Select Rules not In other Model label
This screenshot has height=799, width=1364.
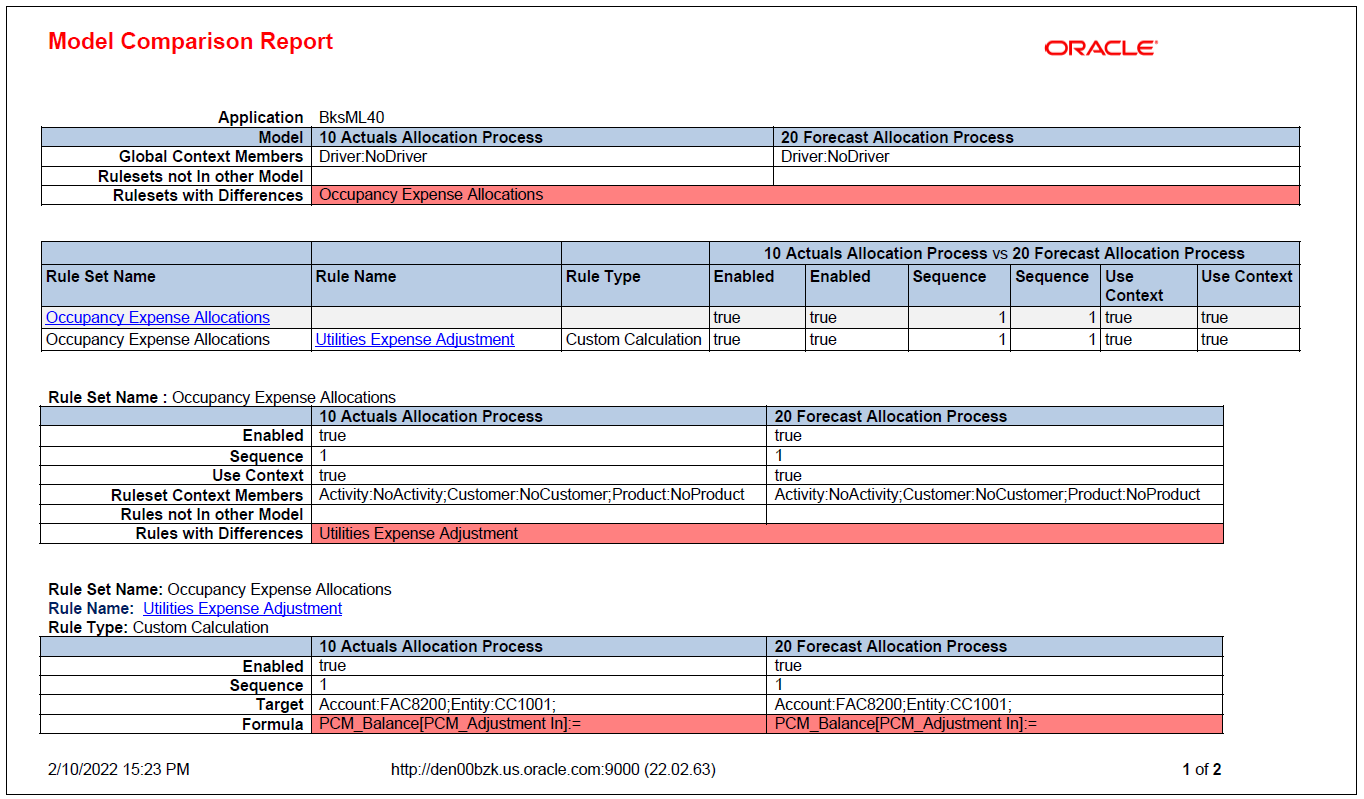click(212, 514)
